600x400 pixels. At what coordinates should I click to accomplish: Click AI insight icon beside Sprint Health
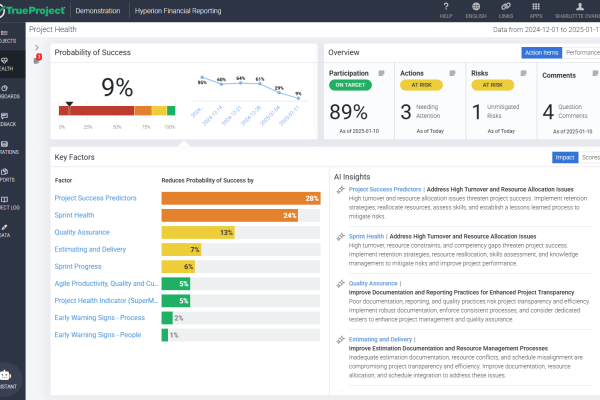click(341, 237)
